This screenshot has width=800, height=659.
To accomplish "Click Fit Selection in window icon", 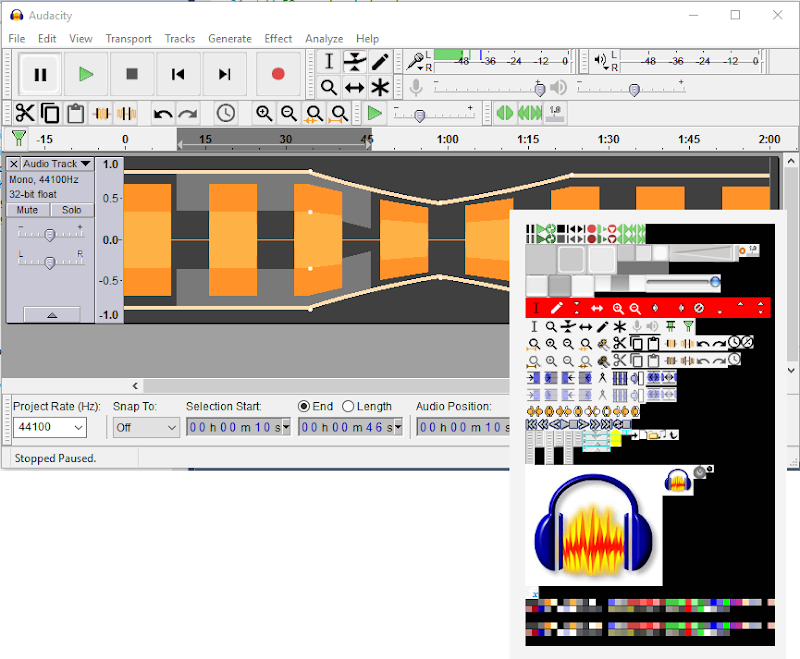I will pyautogui.click(x=314, y=113).
